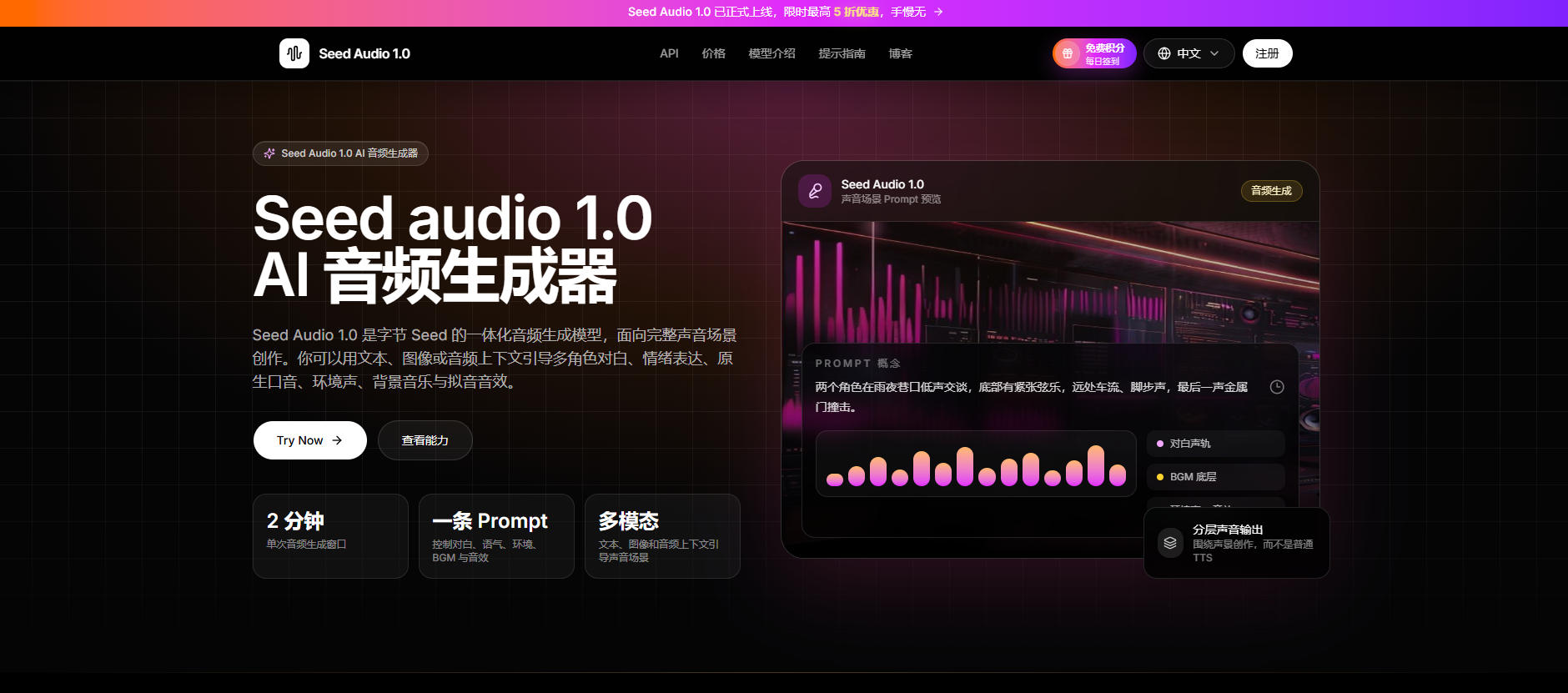Select the BGM 底层 track row

(x=1215, y=477)
